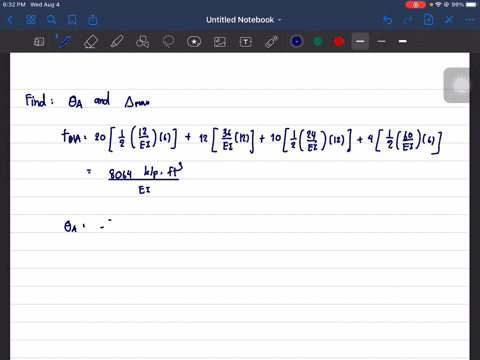Select the Highlighter tool
The width and height of the screenshot is (480, 360).
117,42
